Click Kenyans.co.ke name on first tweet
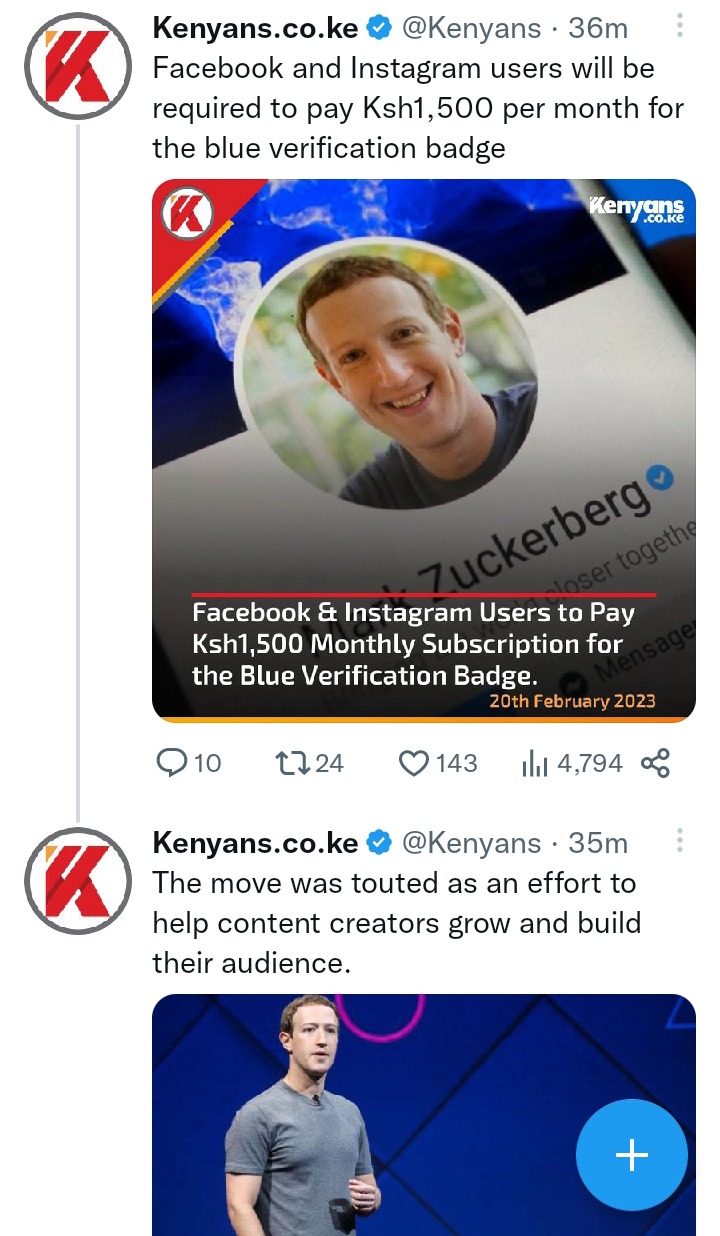 (x=255, y=29)
